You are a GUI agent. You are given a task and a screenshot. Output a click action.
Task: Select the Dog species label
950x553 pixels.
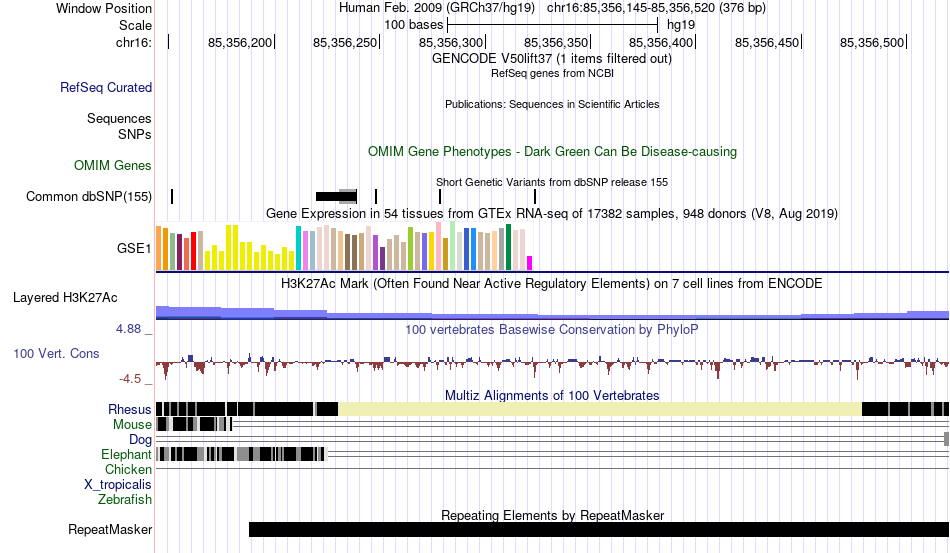(x=140, y=440)
